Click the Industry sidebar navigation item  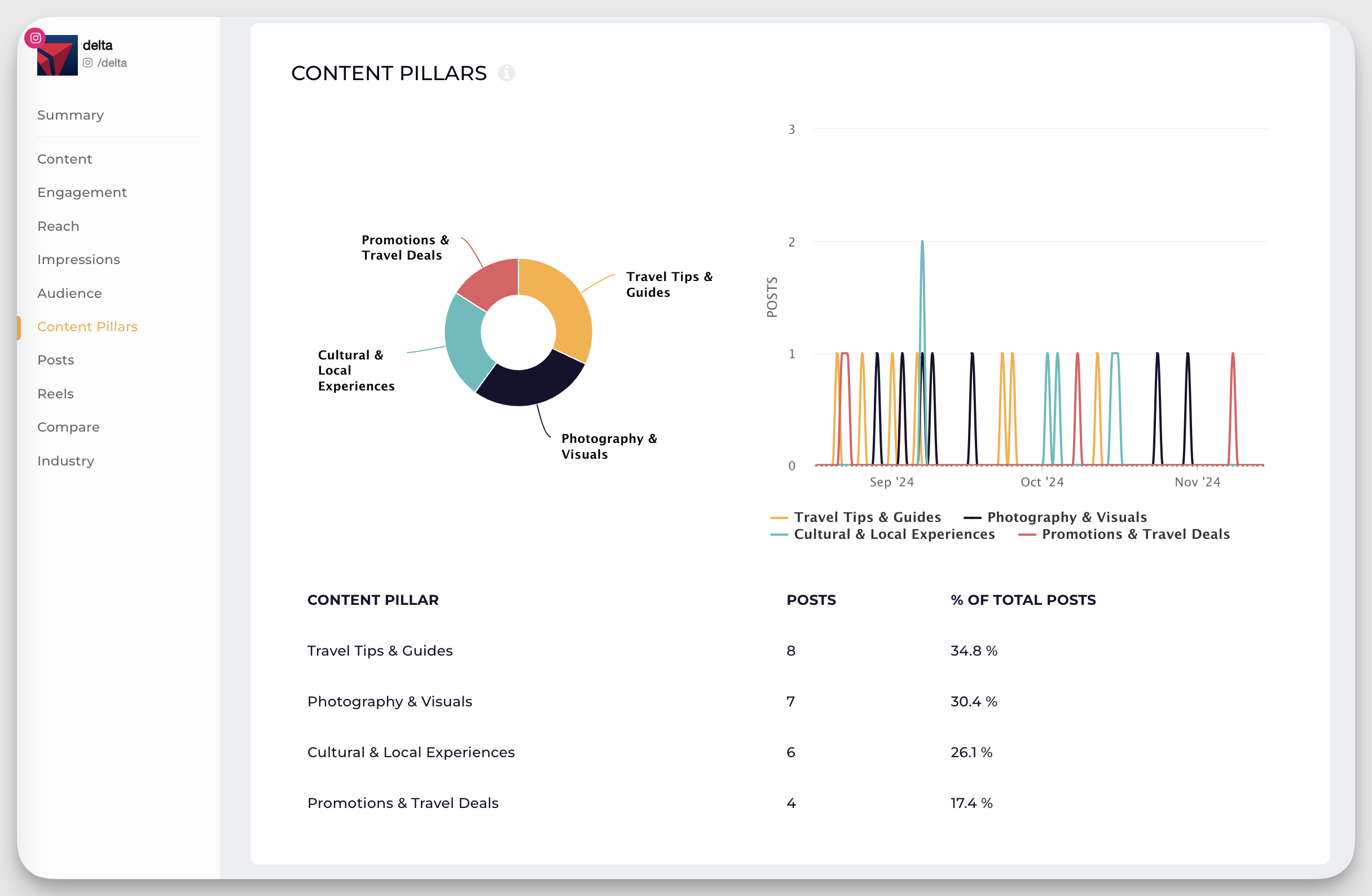pos(66,460)
